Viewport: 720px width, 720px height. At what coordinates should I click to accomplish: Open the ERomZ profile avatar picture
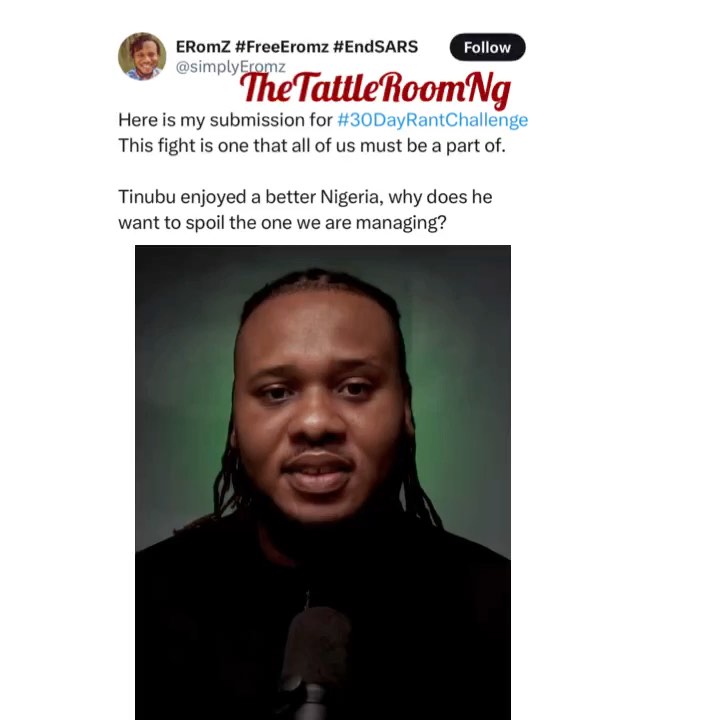tap(142, 56)
